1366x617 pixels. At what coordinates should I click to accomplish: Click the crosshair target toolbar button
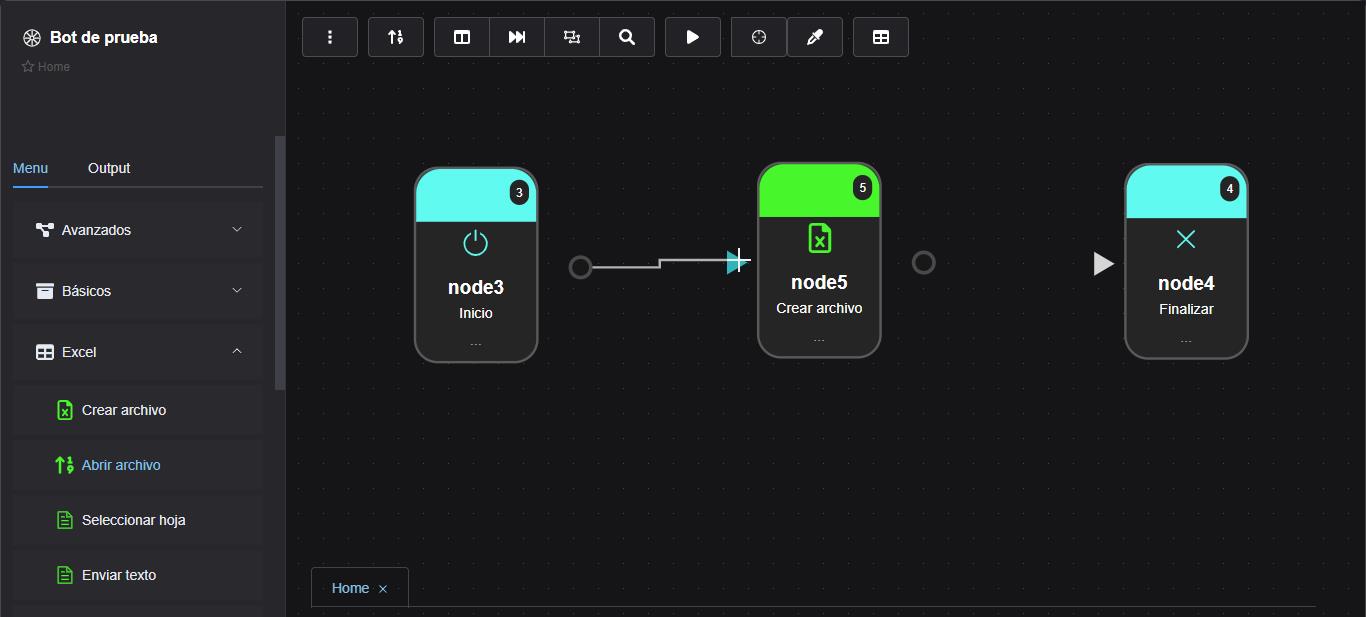click(x=759, y=37)
